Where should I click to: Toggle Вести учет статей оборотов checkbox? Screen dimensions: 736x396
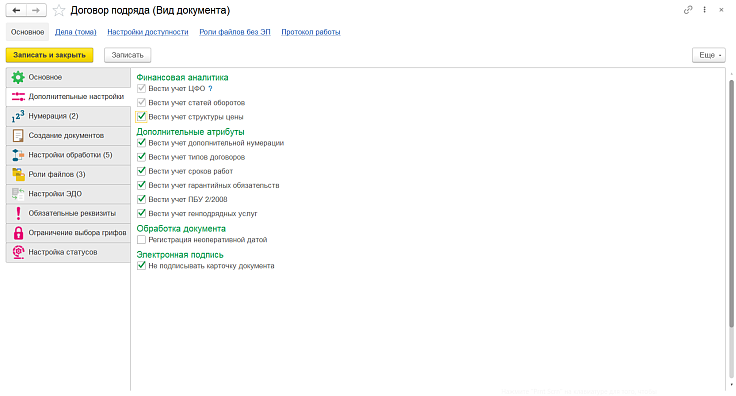141,102
